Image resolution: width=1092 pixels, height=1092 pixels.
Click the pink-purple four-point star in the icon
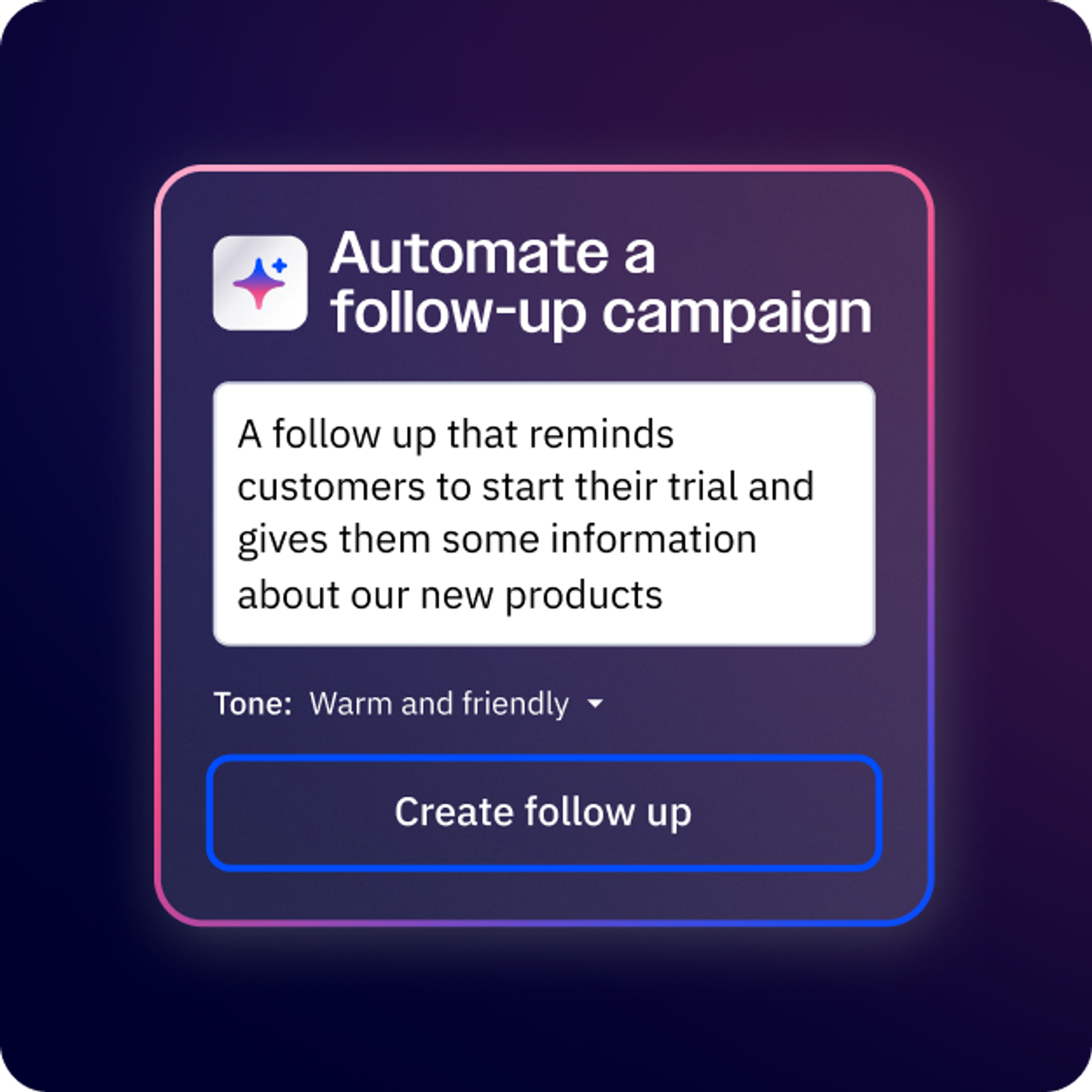coord(258,283)
